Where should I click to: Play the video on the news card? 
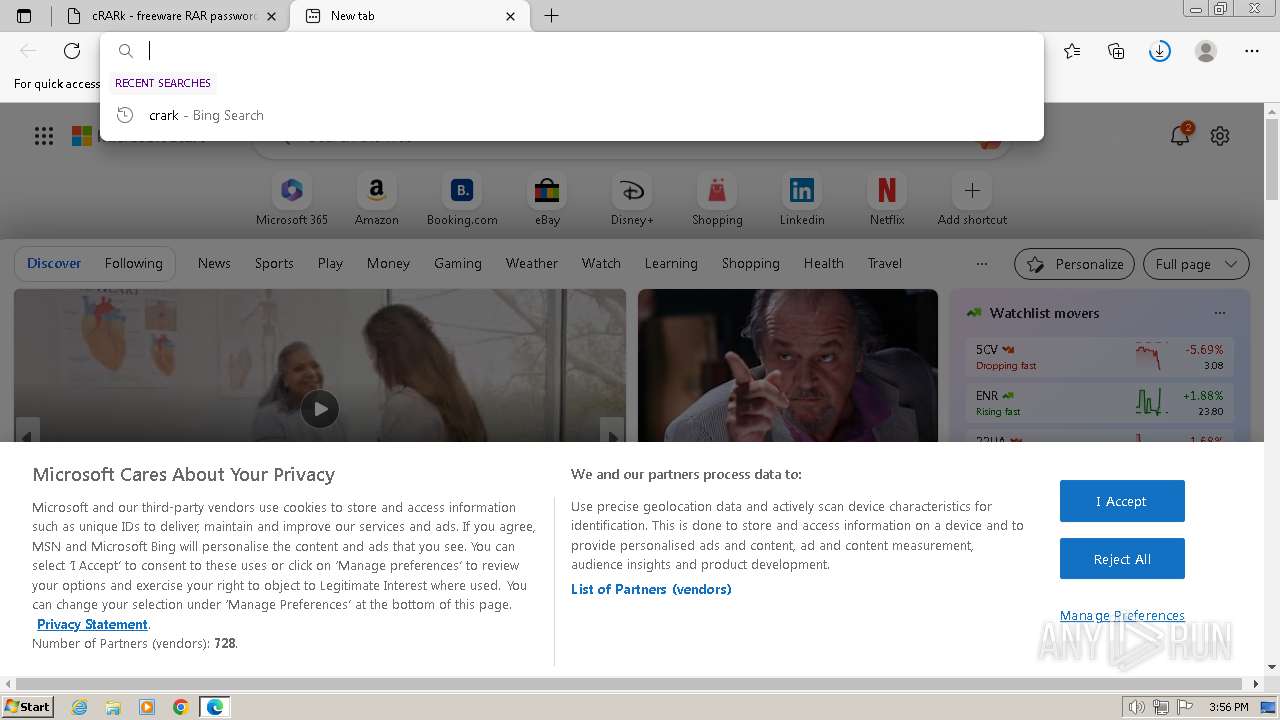pyautogui.click(x=320, y=409)
